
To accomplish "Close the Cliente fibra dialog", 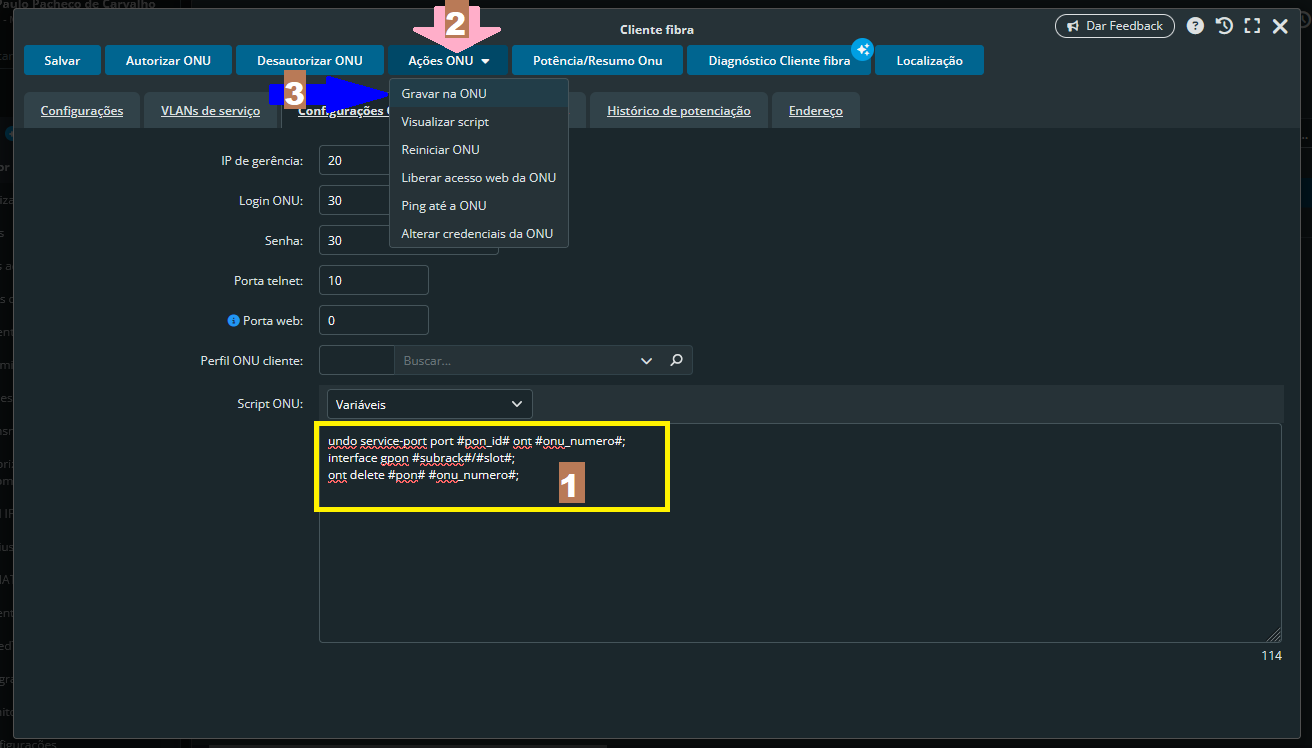I will coord(1280,27).
